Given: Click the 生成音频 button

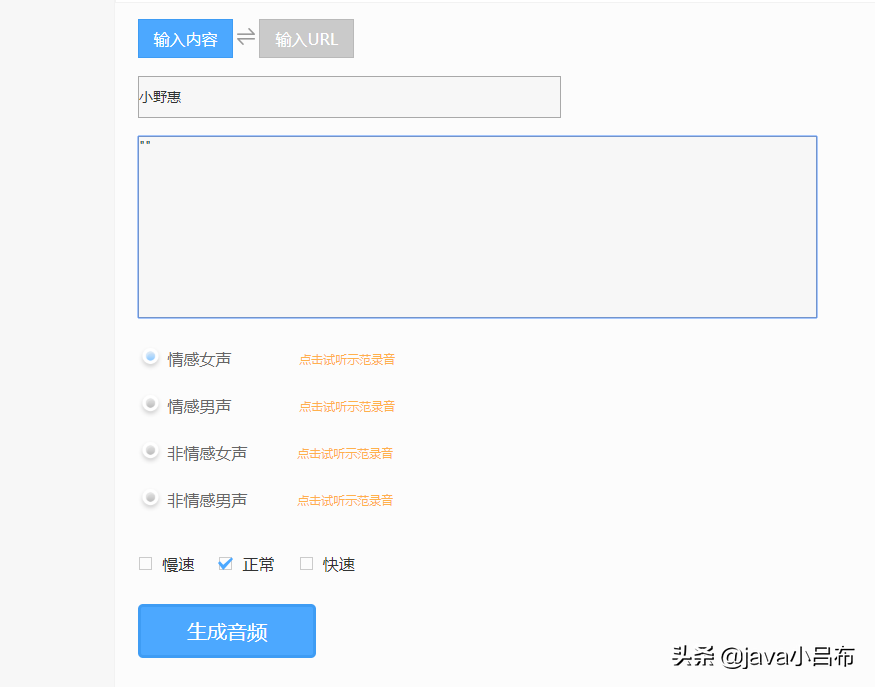Looking at the screenshot, I should click(227, 631).
